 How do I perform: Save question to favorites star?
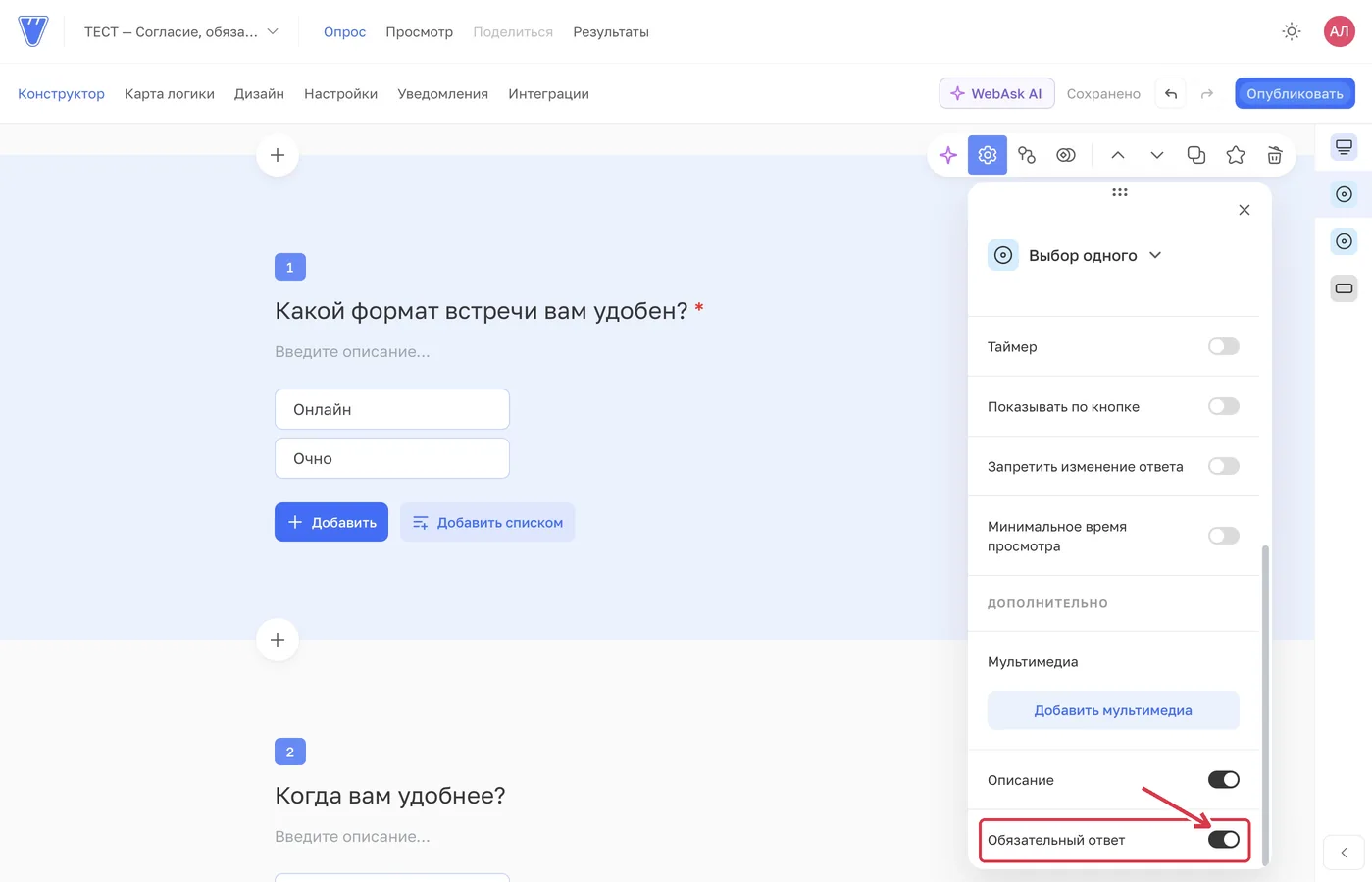pos(1236,155)
